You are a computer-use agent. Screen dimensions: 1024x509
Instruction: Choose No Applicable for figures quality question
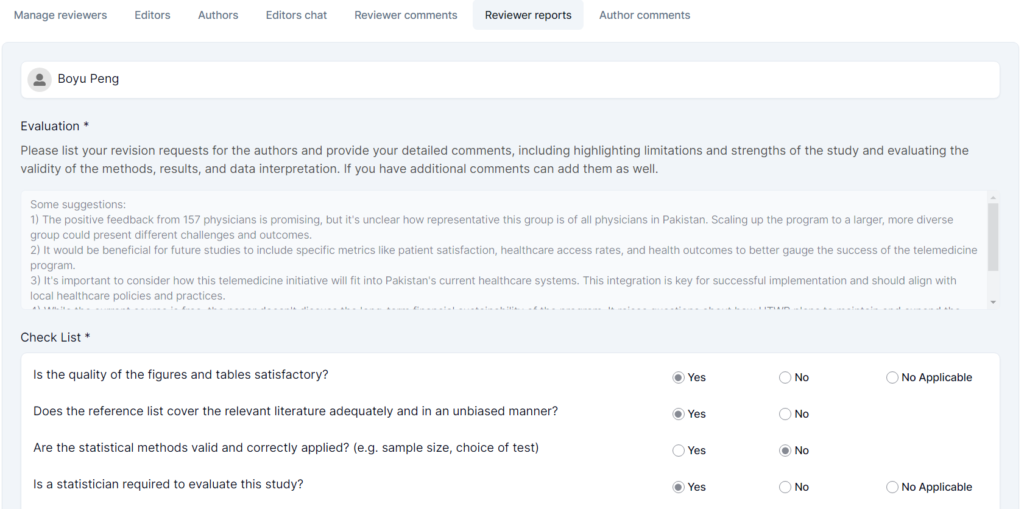click(892, 378)
